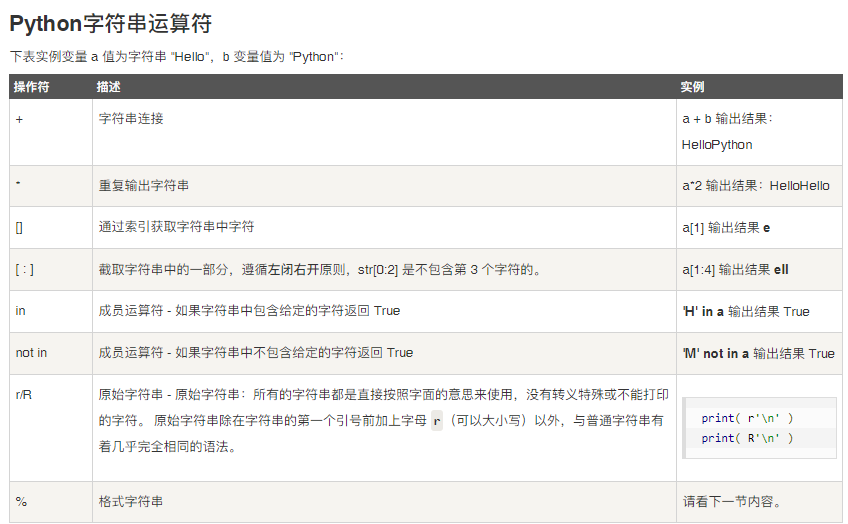Click the description "格式字符串"
Screen dimensions: 848x524
[x=131, y=501]
